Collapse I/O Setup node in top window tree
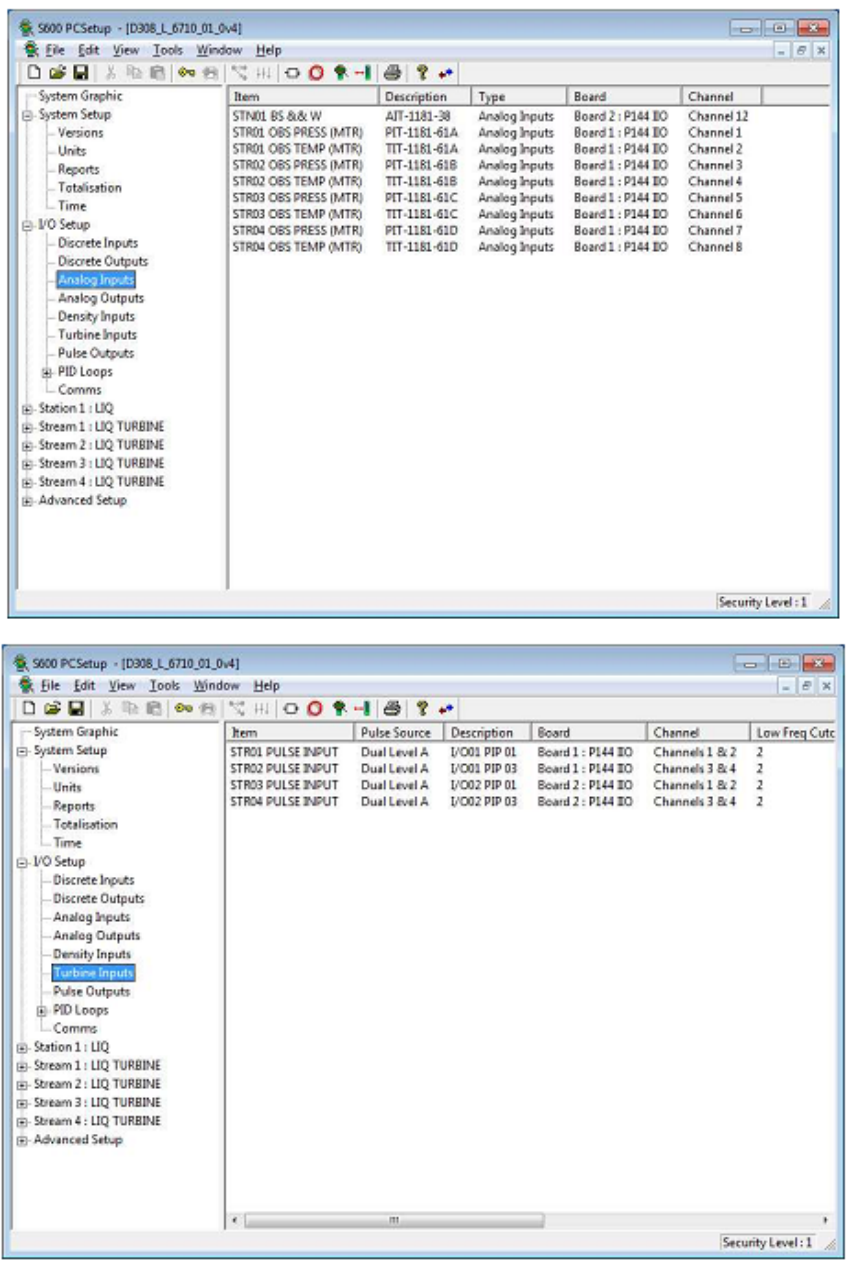Screen dimensions: 854x1261 pos(27,225)
